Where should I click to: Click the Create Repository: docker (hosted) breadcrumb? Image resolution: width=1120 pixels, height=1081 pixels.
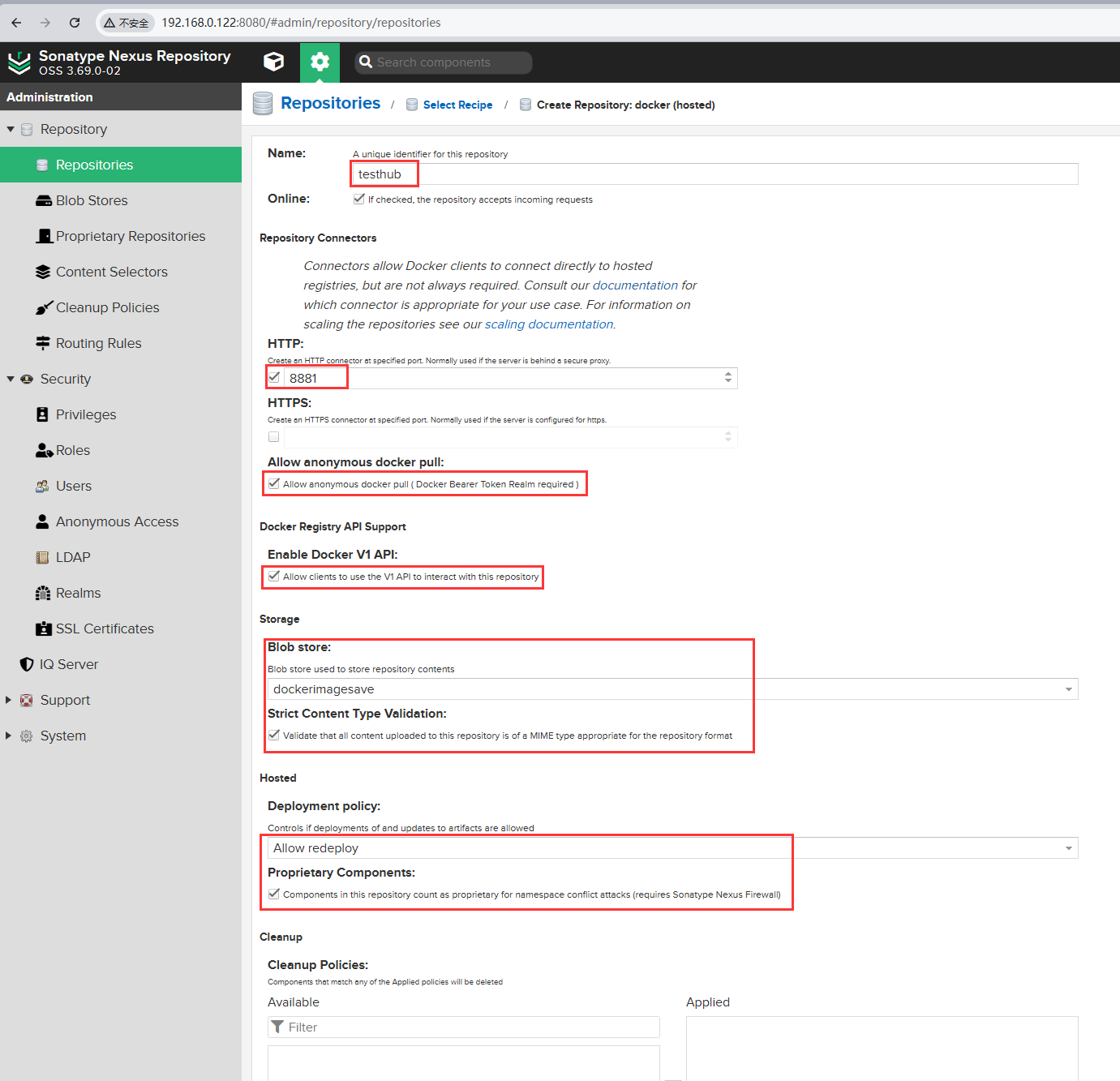click(625, 105)
